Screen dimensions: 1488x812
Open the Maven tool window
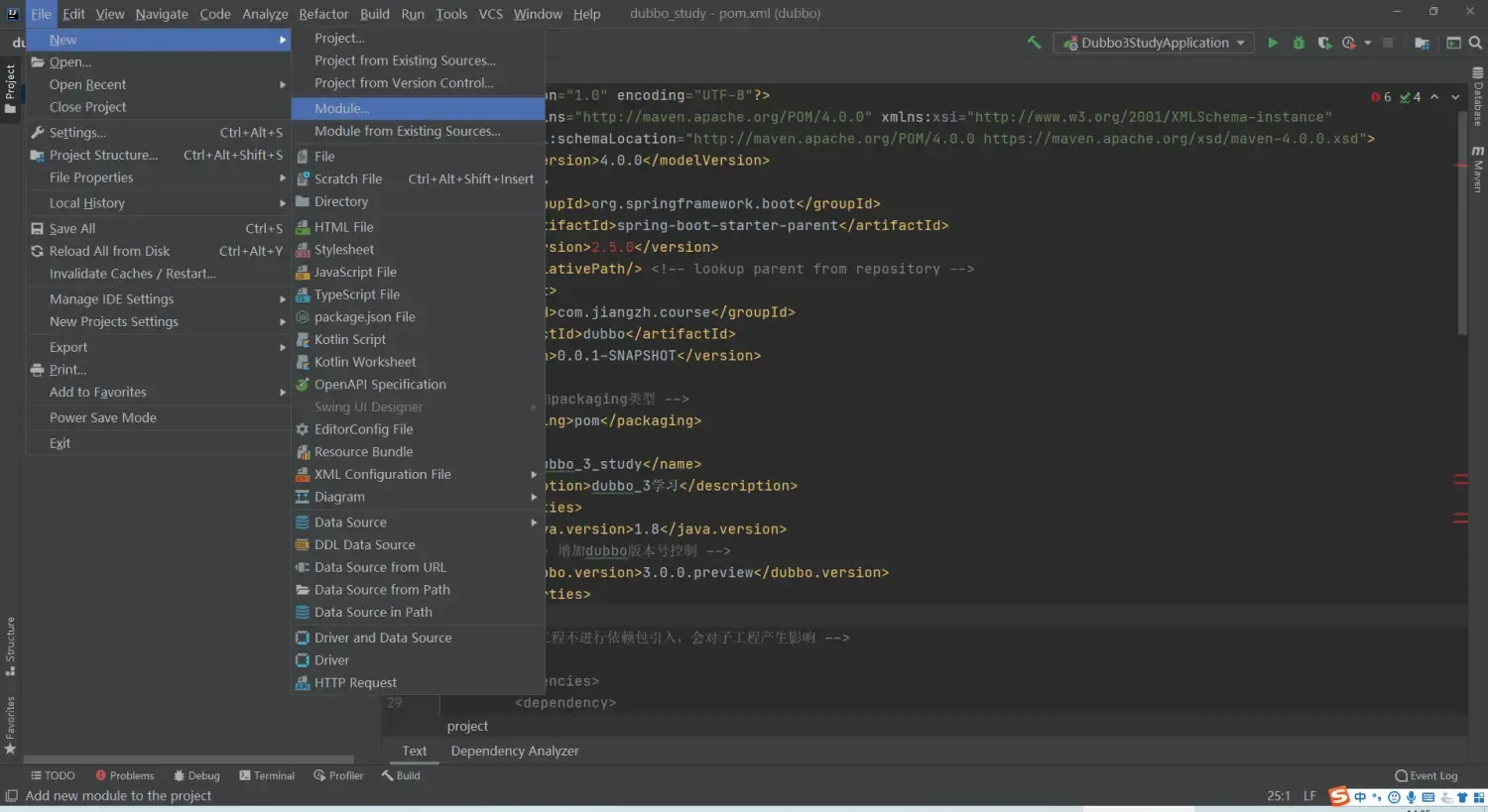click(x=1478, y=170)
